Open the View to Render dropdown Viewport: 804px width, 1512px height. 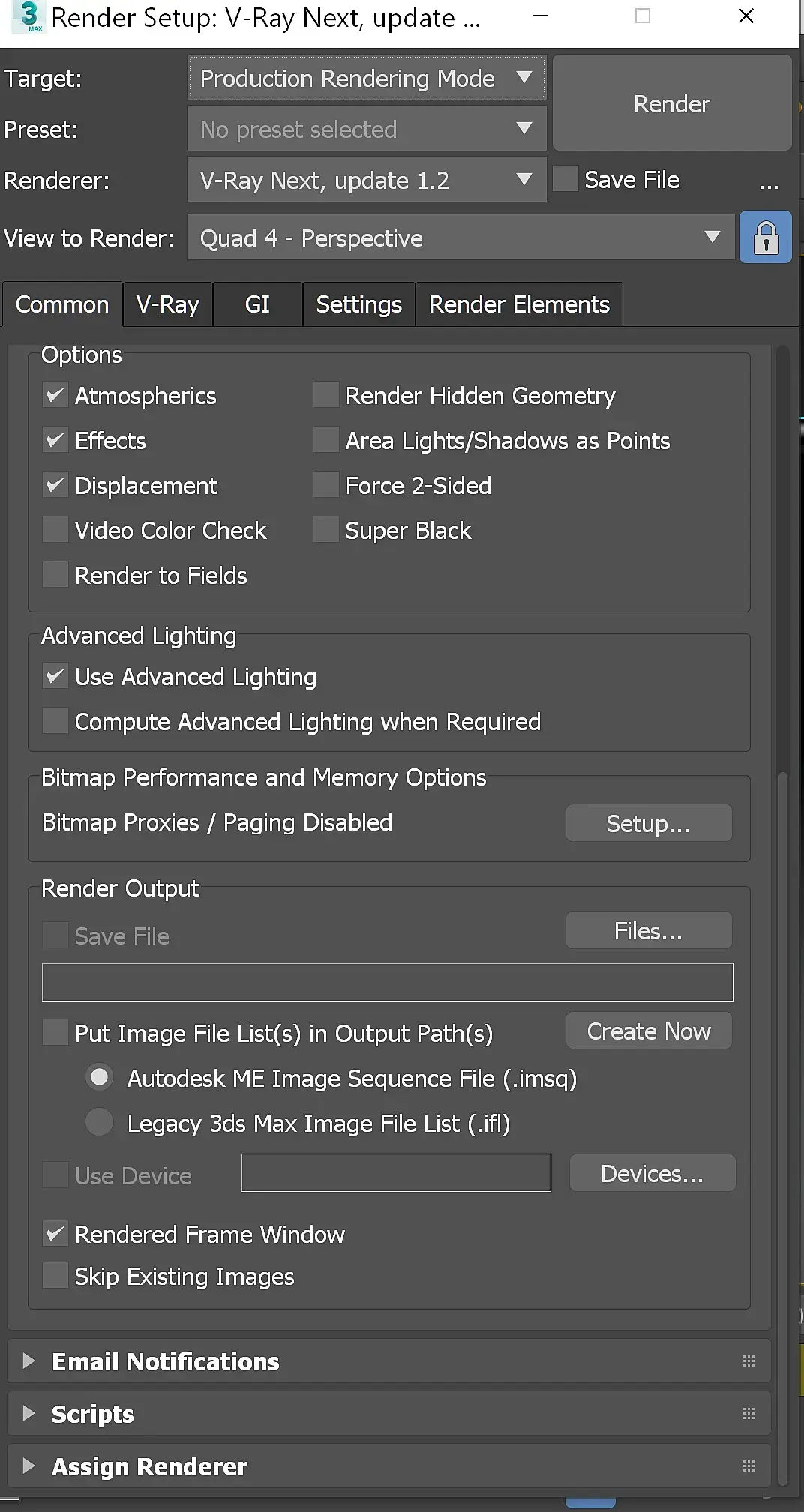[460, 238]
